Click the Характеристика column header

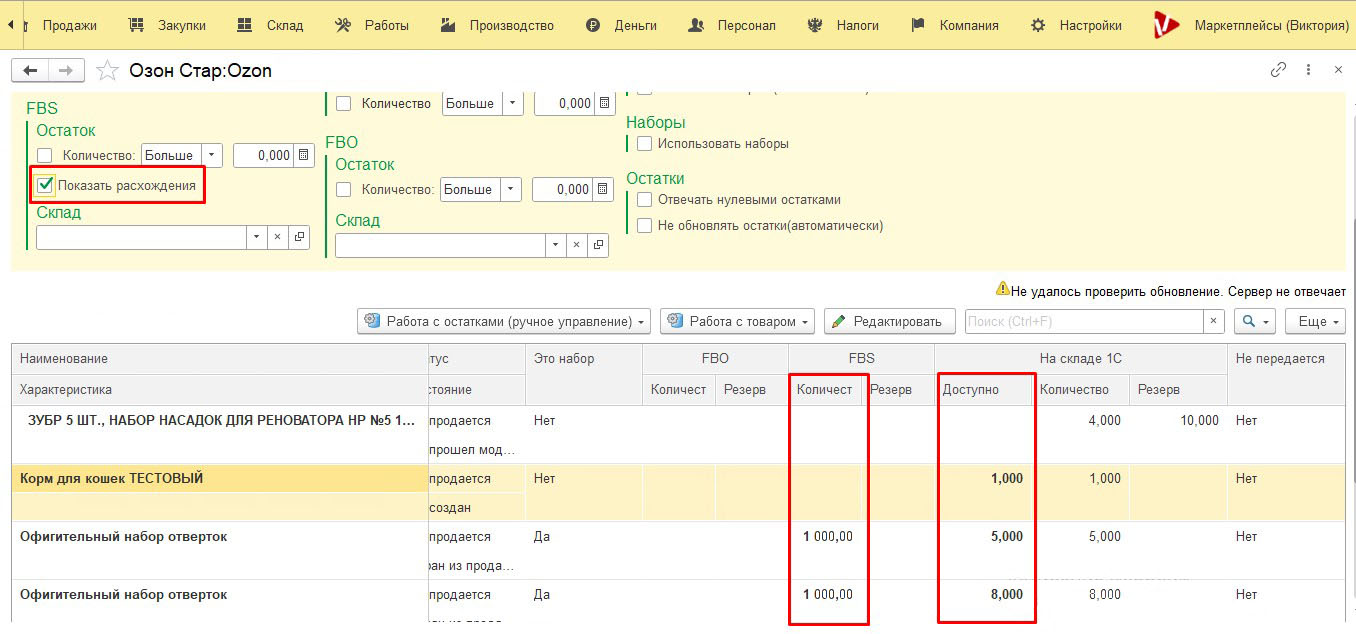pos(220,389)
